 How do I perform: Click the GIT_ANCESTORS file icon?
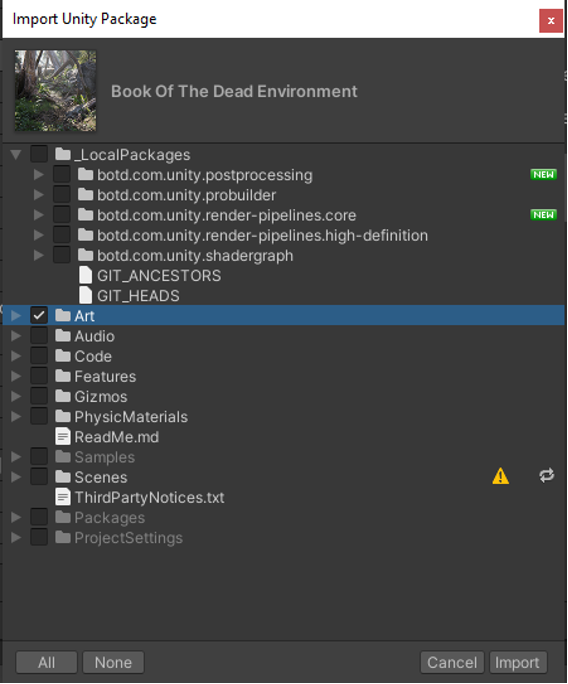click(x=86, y=275)
